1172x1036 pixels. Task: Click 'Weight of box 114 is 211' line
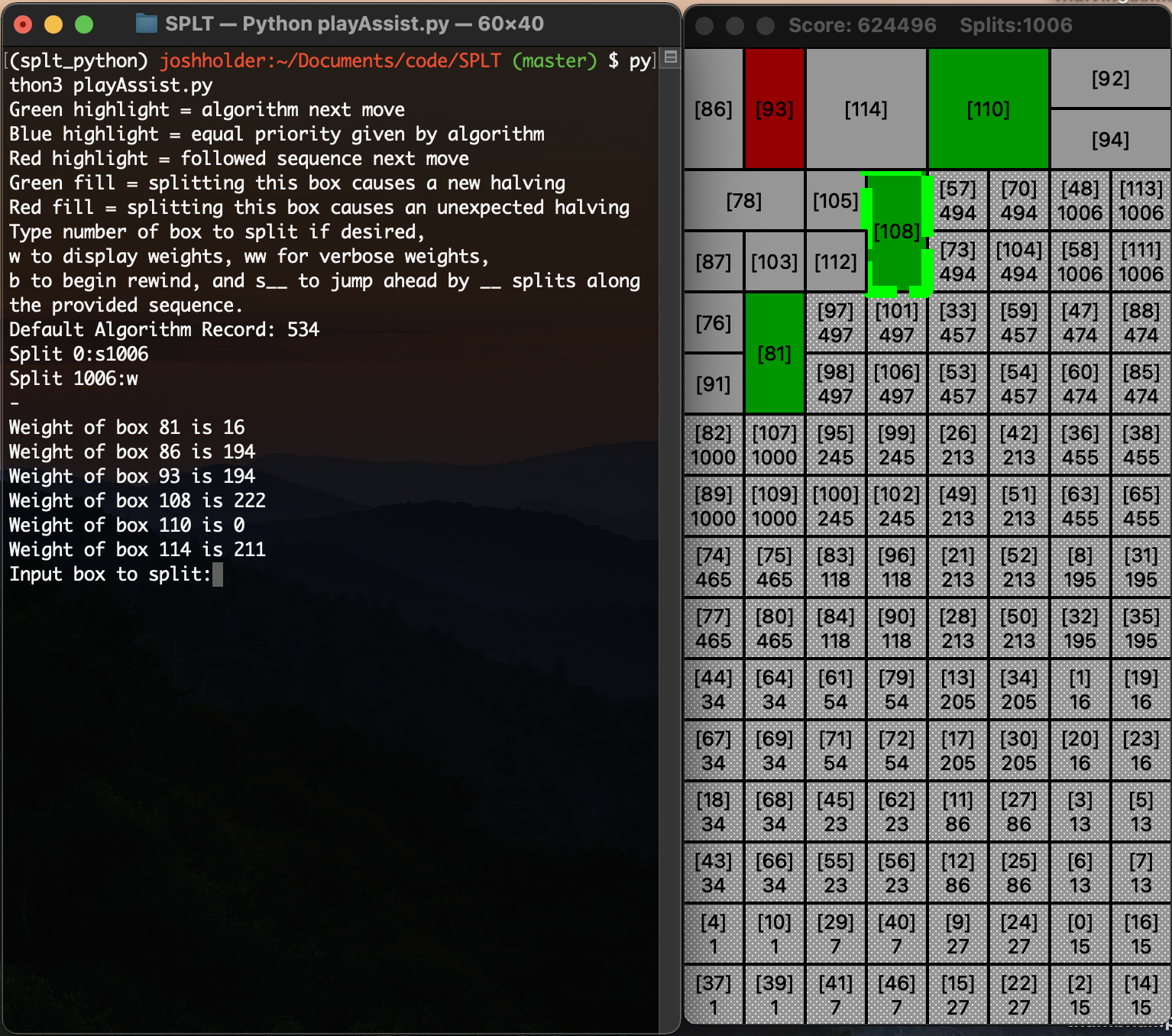tap(138, 550)
